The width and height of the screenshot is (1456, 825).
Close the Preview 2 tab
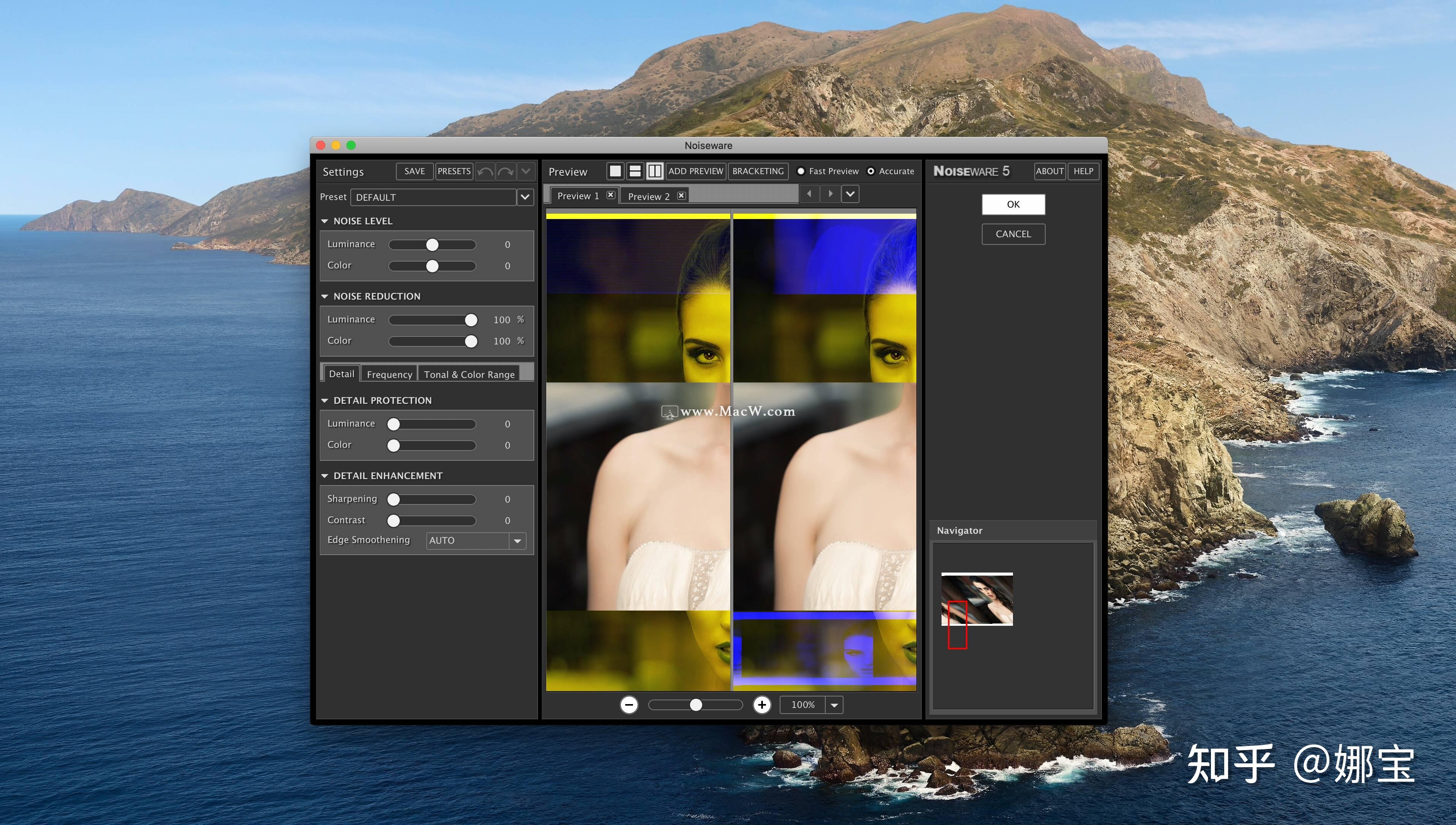(x=682, y=195)
